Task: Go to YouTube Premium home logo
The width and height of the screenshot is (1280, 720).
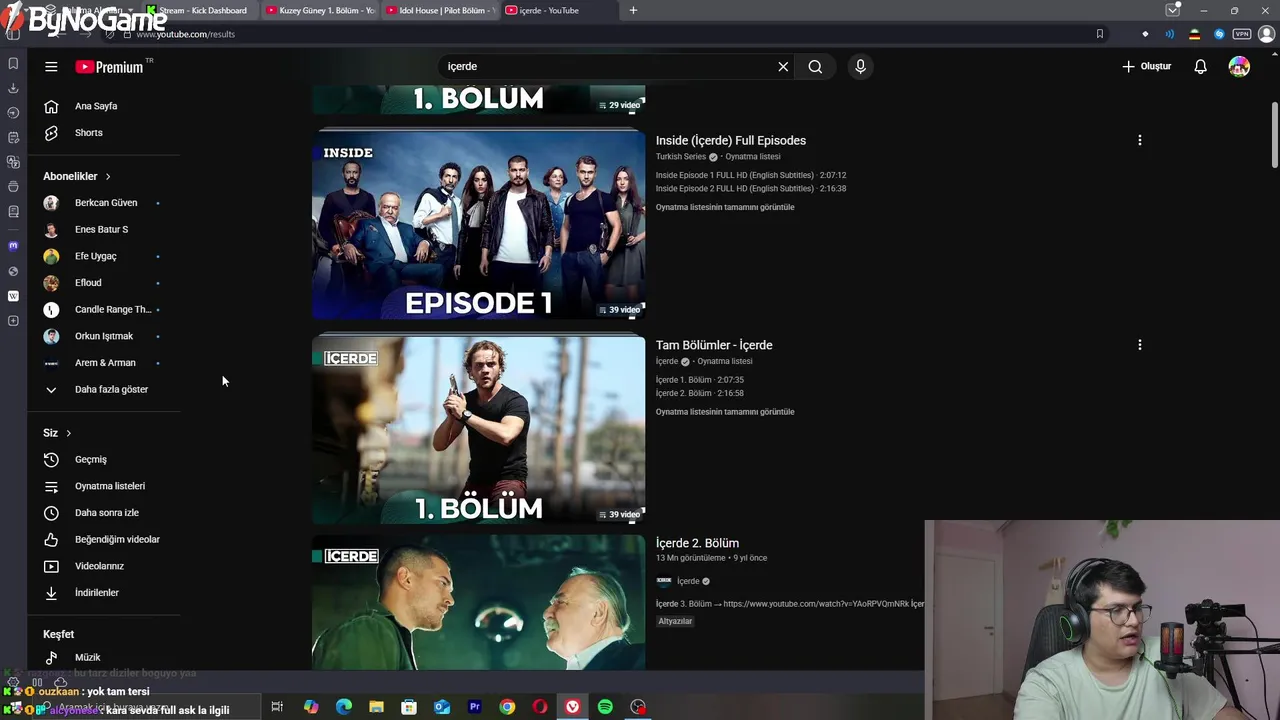Action: coord(109,67)
